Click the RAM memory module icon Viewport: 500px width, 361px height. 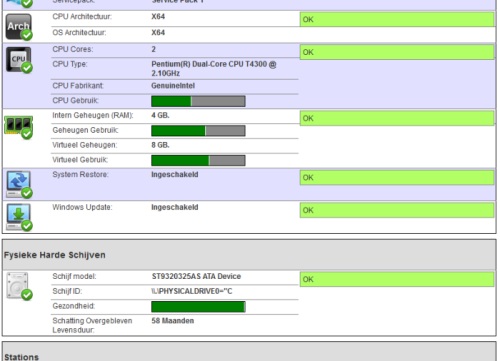[19, 127]
